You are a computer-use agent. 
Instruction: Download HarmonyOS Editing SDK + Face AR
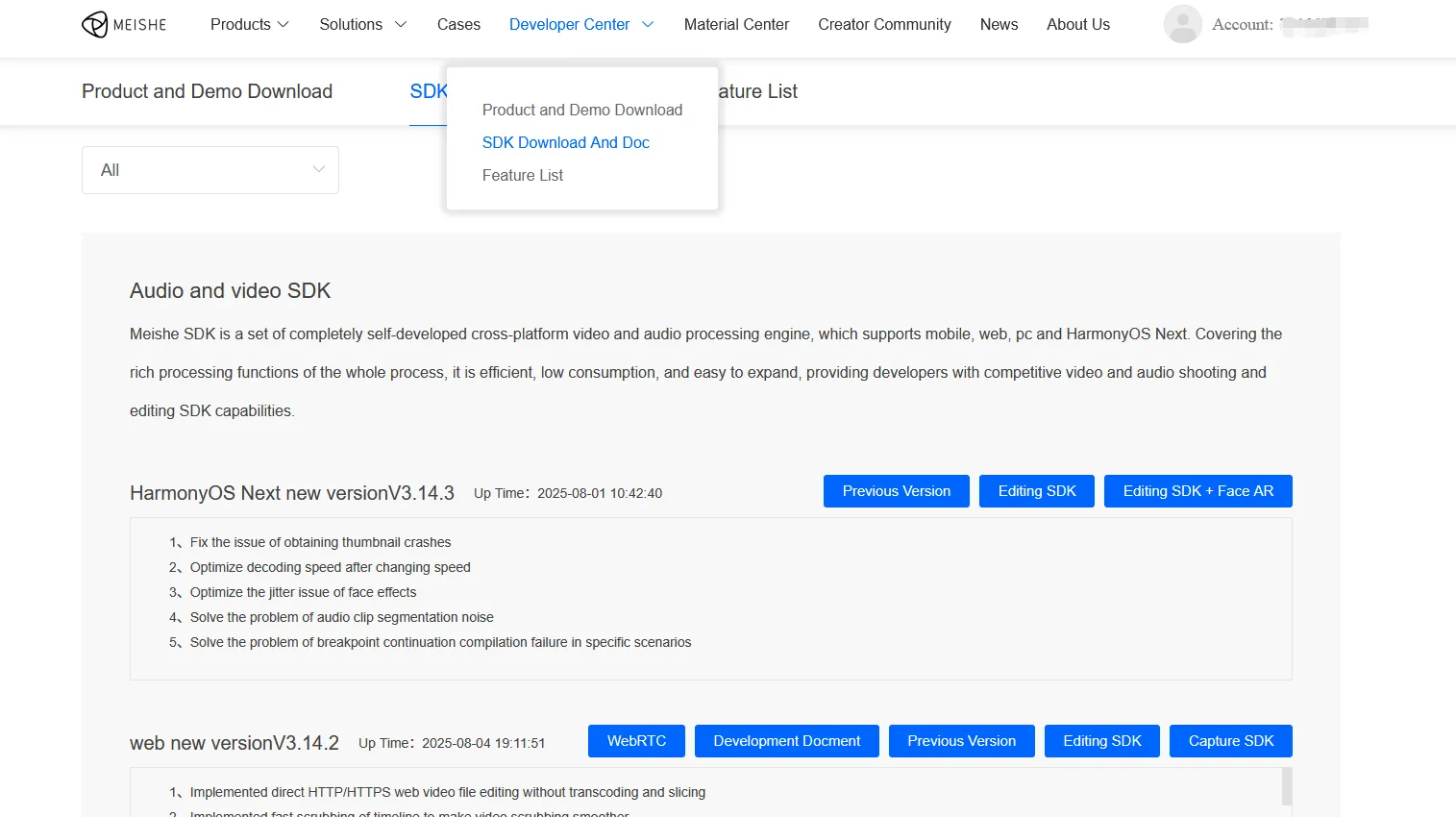point(1197,491)
